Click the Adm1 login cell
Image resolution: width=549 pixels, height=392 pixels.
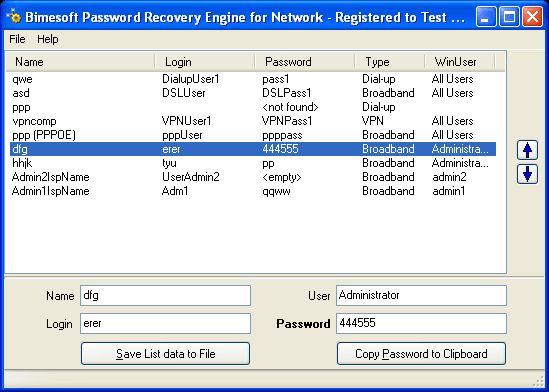[x=175, y=191]
